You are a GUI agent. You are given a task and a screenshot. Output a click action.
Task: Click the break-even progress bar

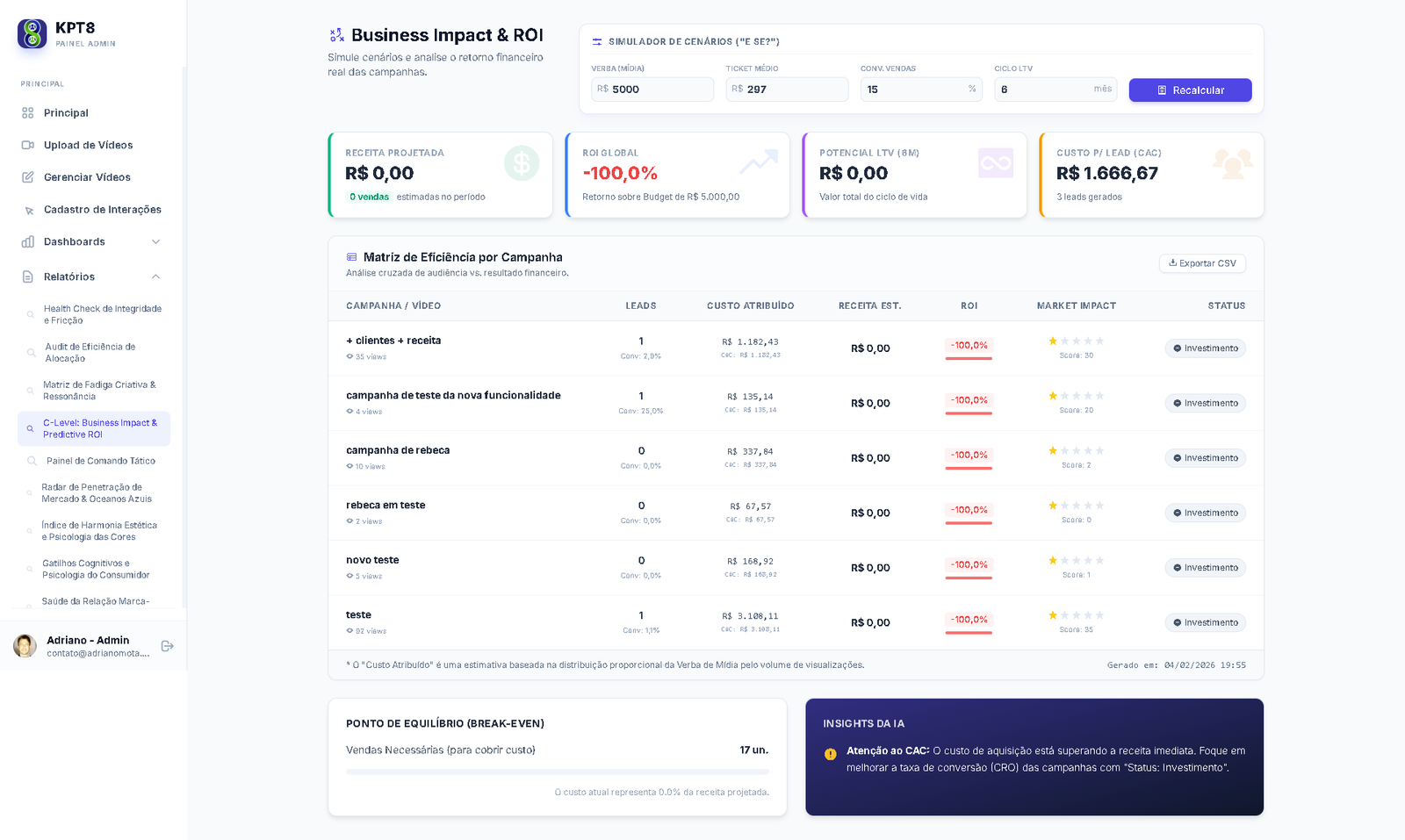[557, 772]
